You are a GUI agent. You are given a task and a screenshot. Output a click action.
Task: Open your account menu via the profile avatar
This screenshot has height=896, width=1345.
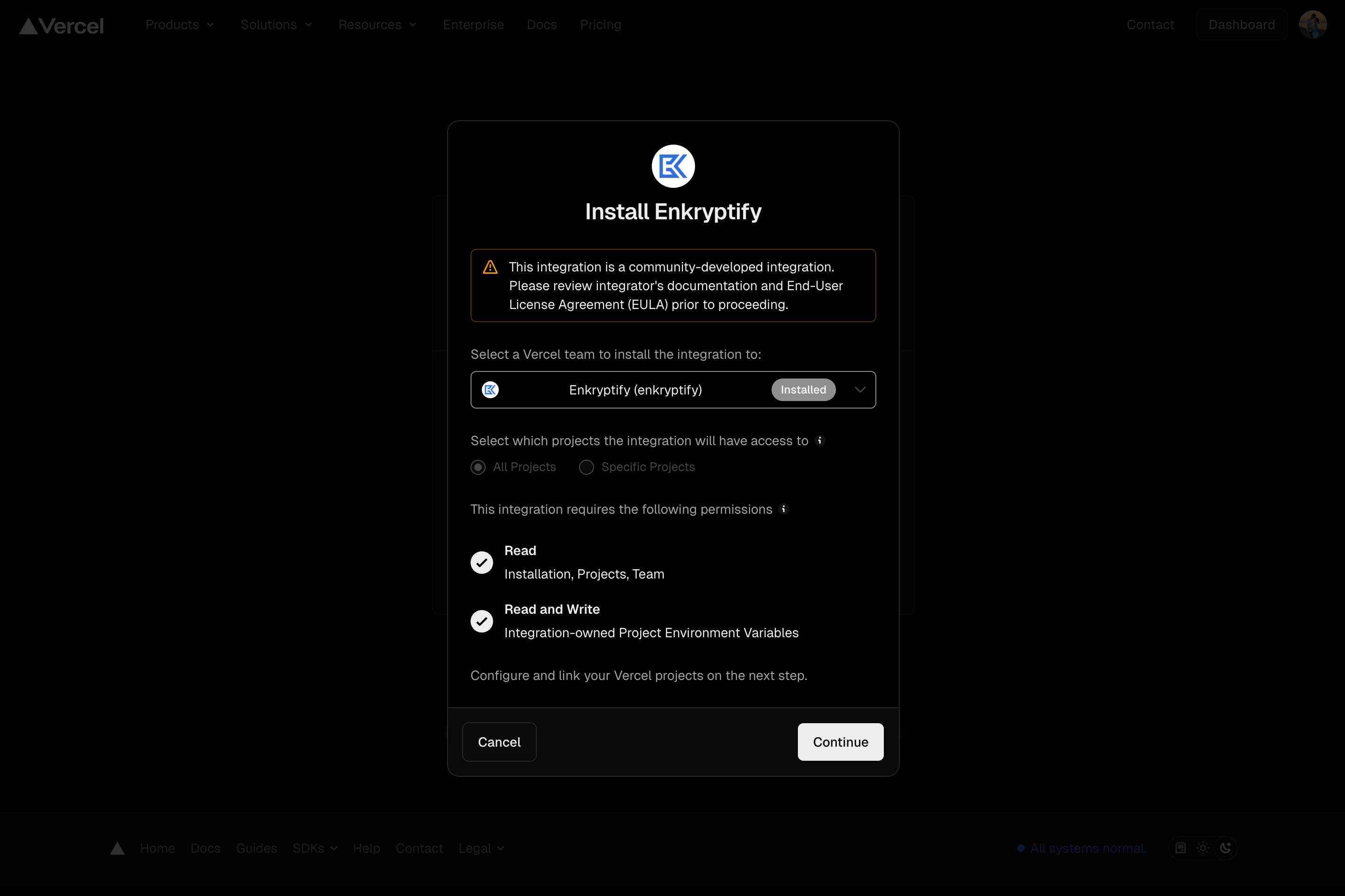coord(1313,24)
